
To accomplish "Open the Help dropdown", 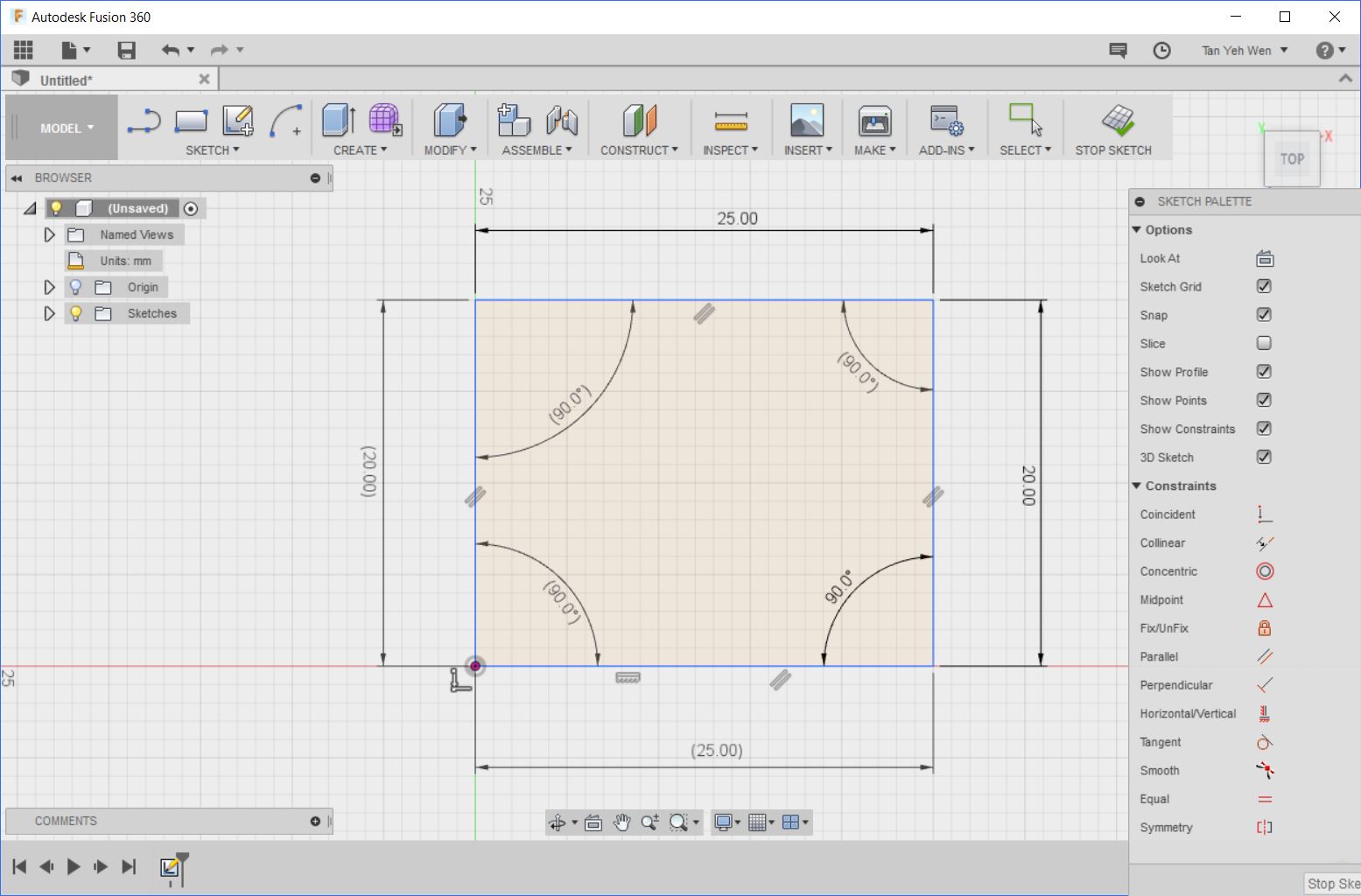I will pos(1331,51).
